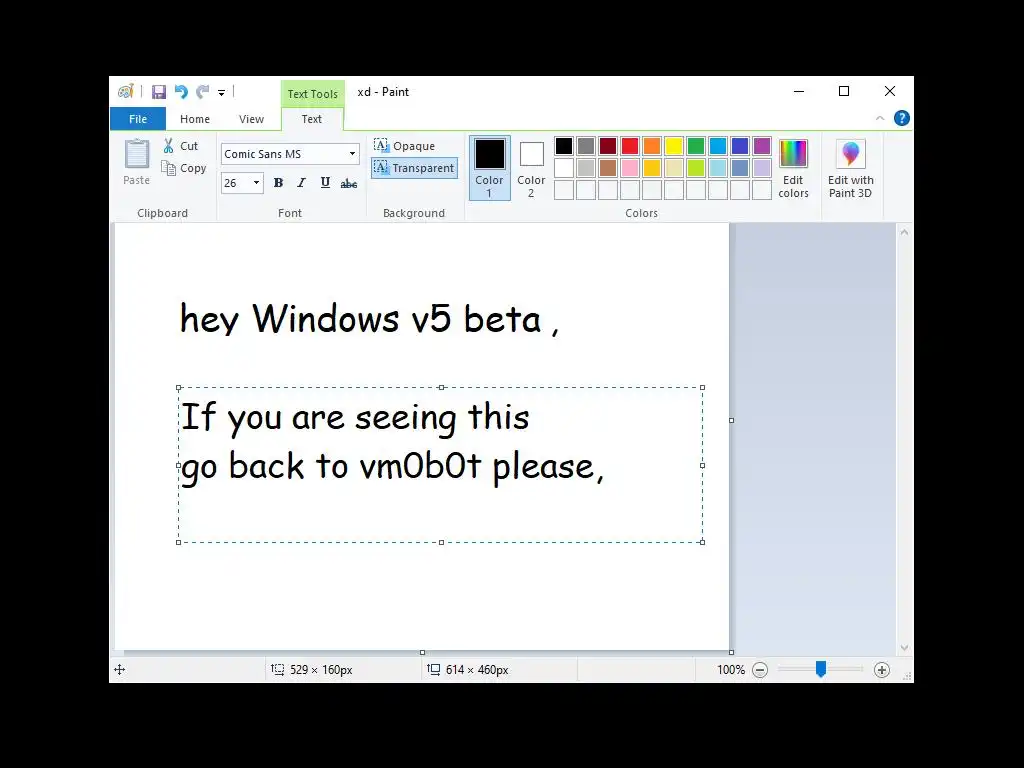
Task: Click the Save icon in quick access toolbar
Action: [159, 92]
